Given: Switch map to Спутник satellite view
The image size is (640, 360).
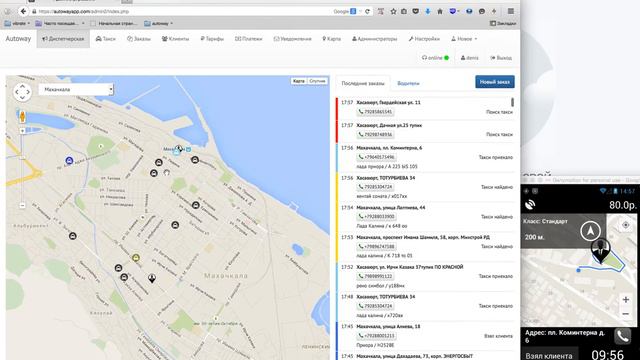Looking at the screenshot, I should coord(317,81).
